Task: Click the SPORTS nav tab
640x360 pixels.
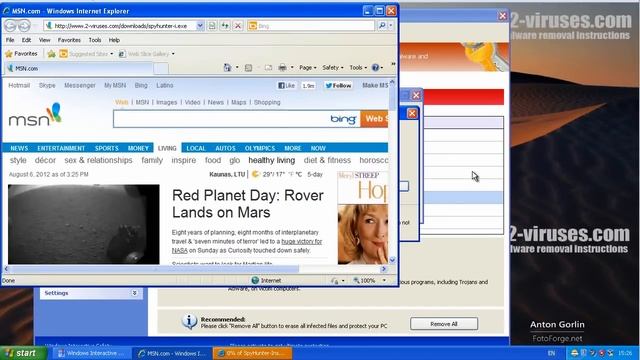Action: [x=107, y=148]
